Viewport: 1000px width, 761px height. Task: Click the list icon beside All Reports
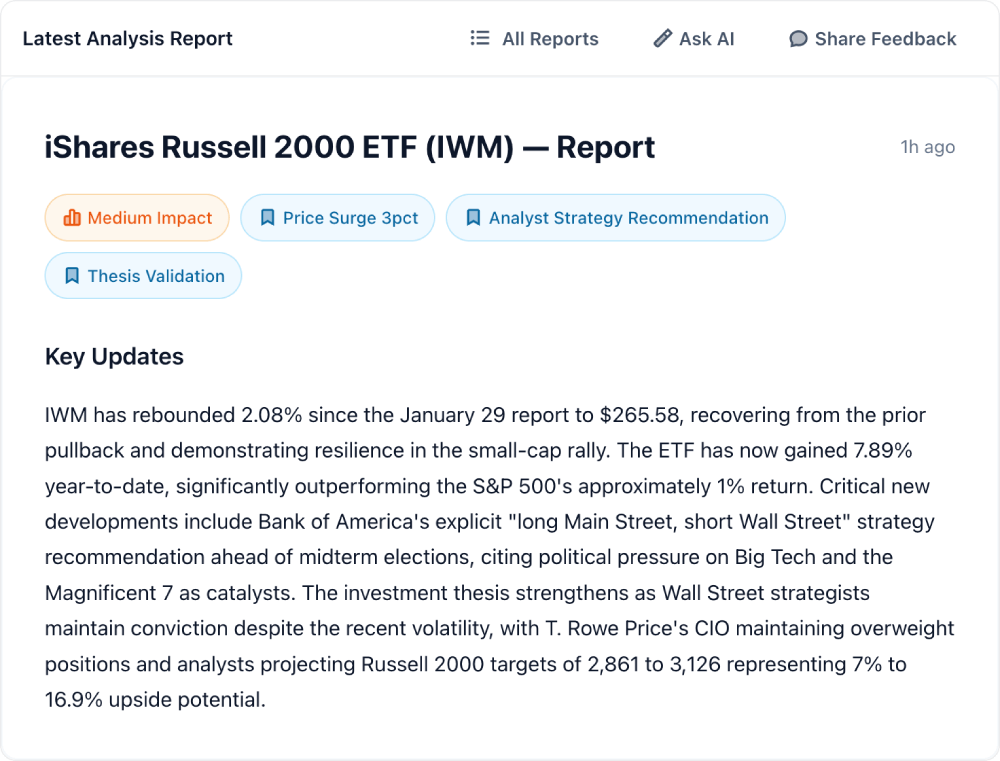point(478,38)
